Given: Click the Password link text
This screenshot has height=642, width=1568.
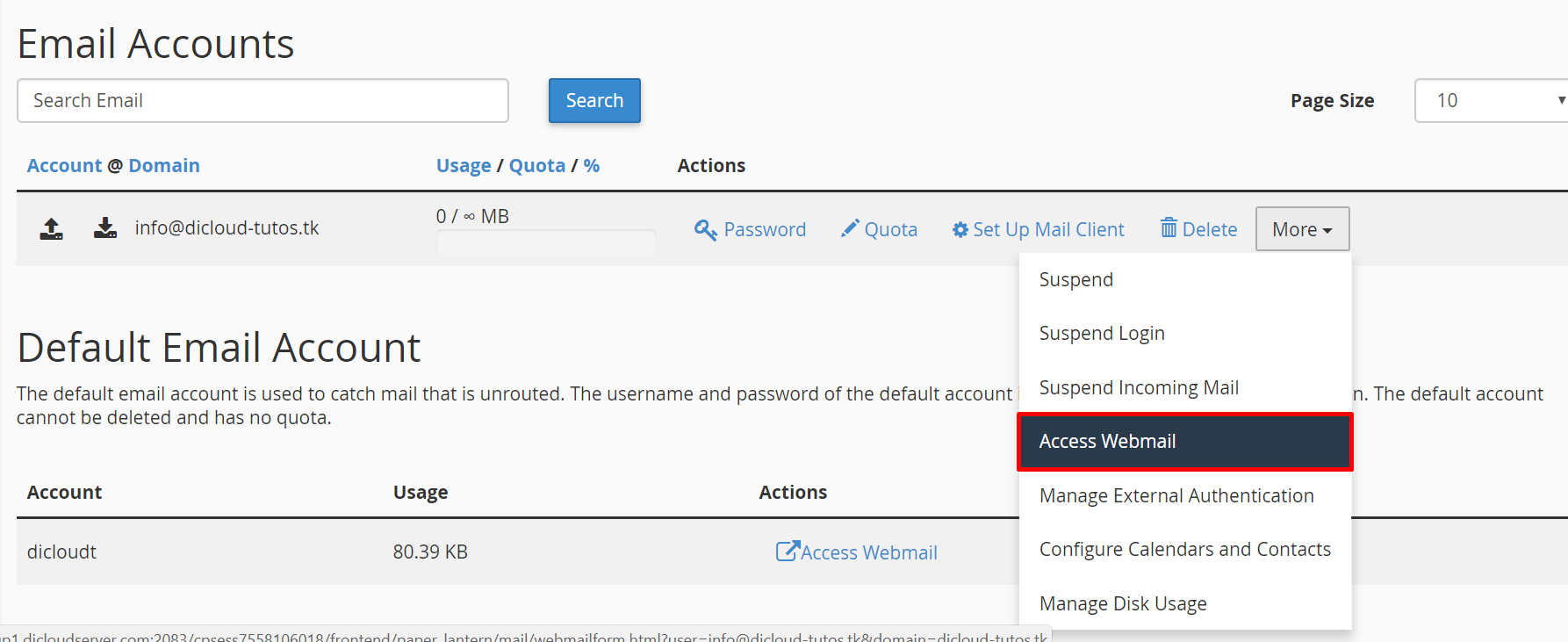Looking at the screenshot, I should 765,229.
